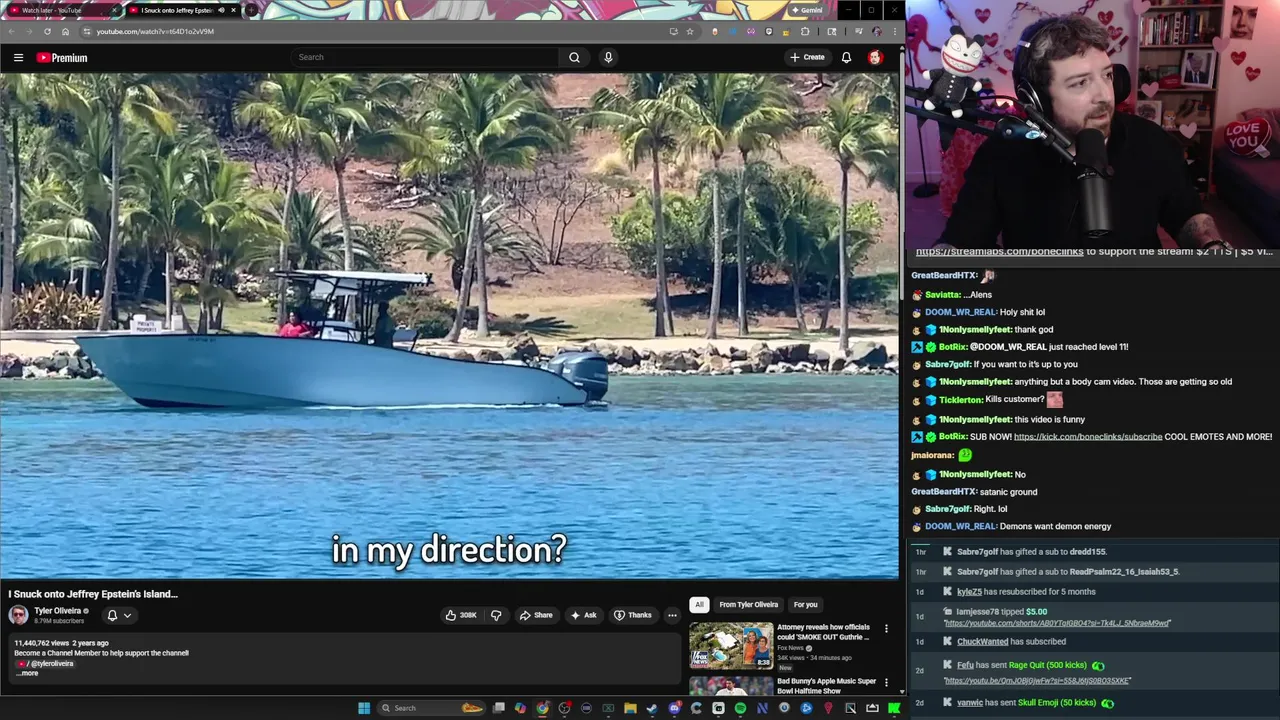Click the jmaiorana username in chat
The image size is (1280, 720).
(x=932, y=456)
